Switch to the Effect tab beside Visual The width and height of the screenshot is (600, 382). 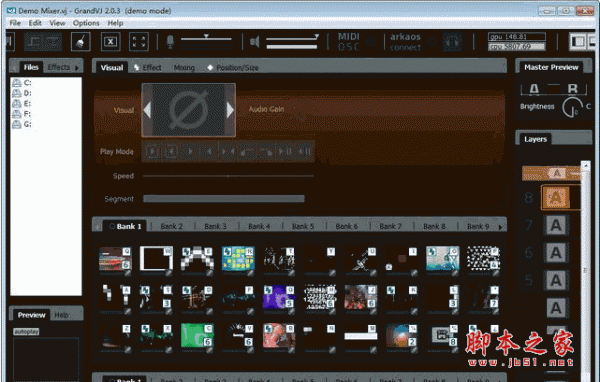tap(148, 68)
